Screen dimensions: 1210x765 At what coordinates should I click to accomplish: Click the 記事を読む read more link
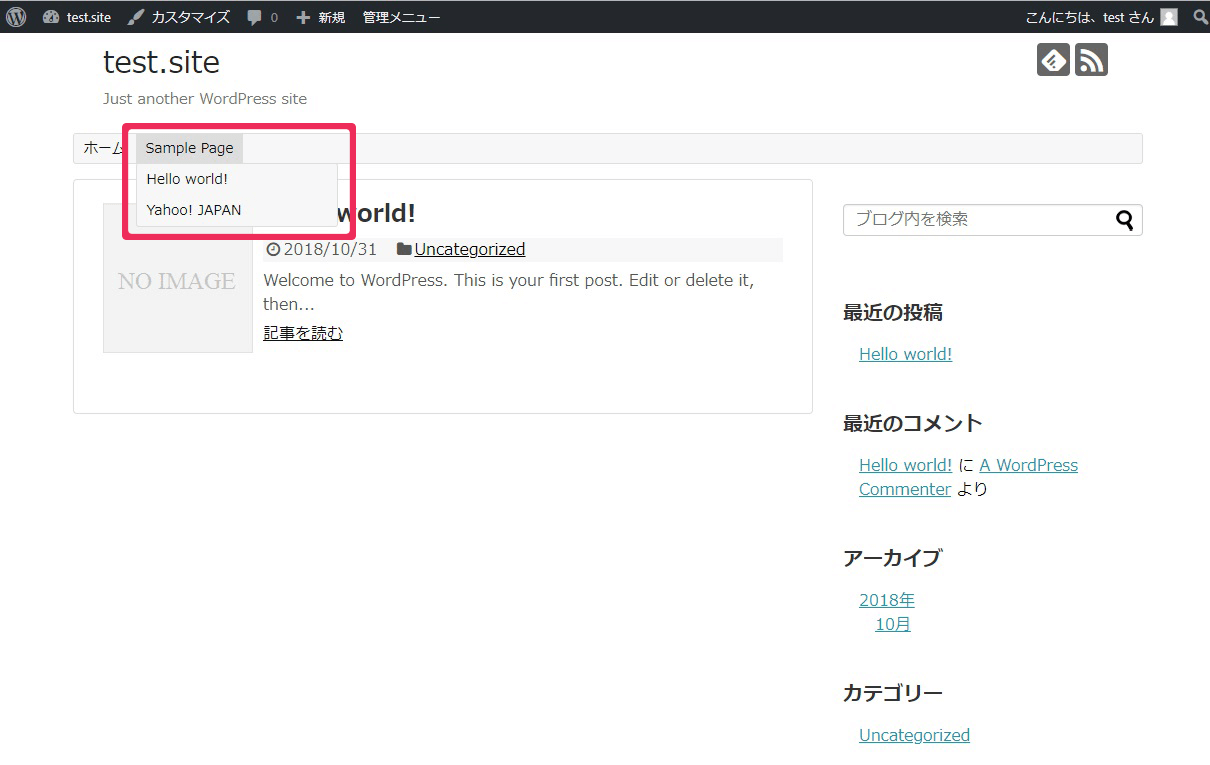click(x=303, y=333)
